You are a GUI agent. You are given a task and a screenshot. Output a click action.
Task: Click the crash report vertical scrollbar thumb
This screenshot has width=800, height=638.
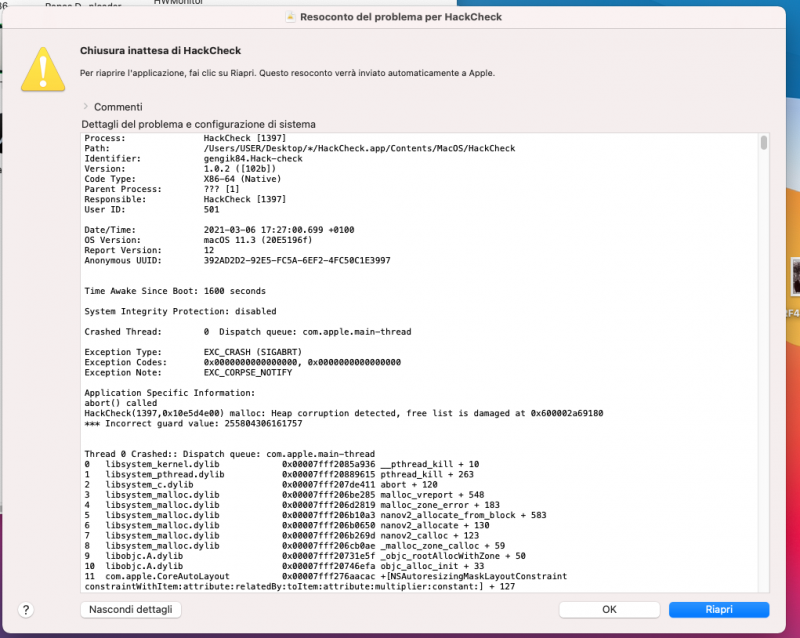[763, 143]
